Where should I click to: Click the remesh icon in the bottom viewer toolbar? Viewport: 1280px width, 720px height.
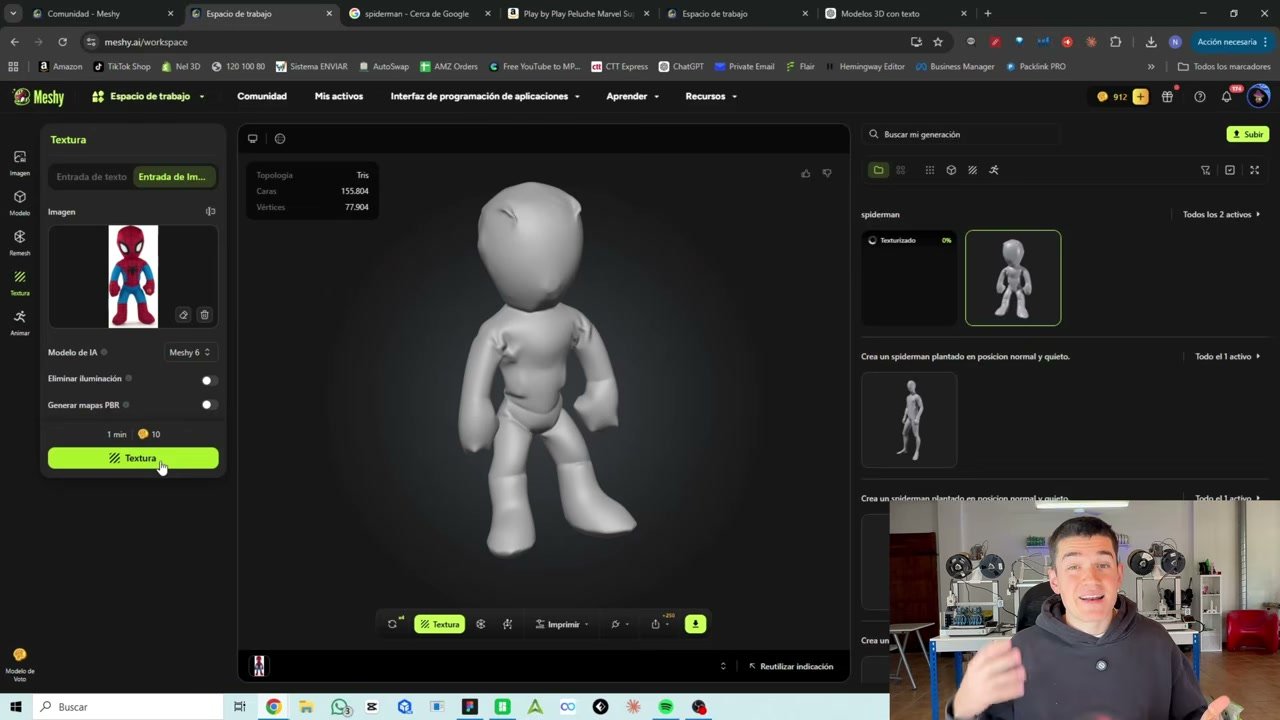tap(481, 624)
